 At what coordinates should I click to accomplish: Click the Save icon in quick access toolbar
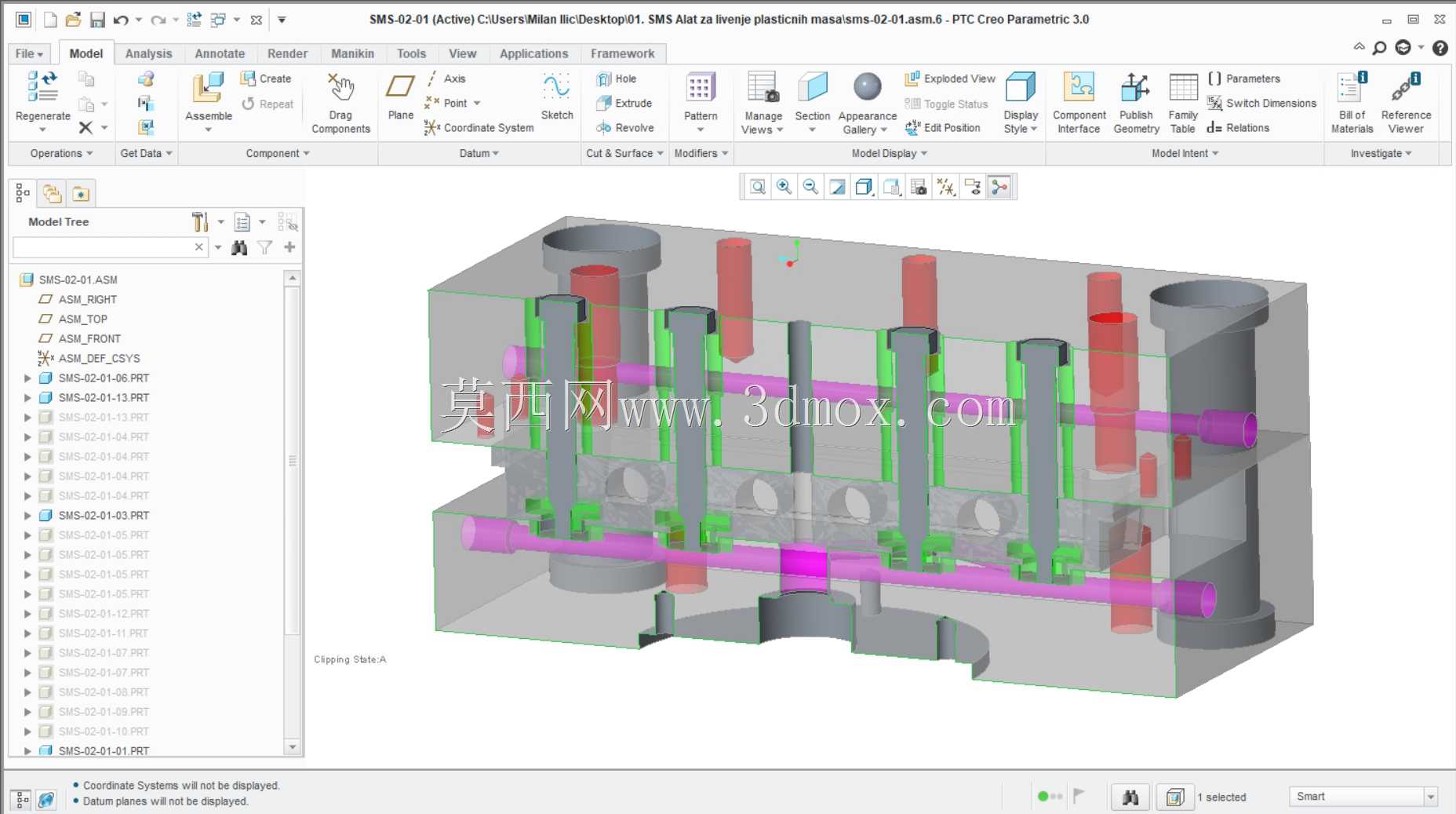97,20
